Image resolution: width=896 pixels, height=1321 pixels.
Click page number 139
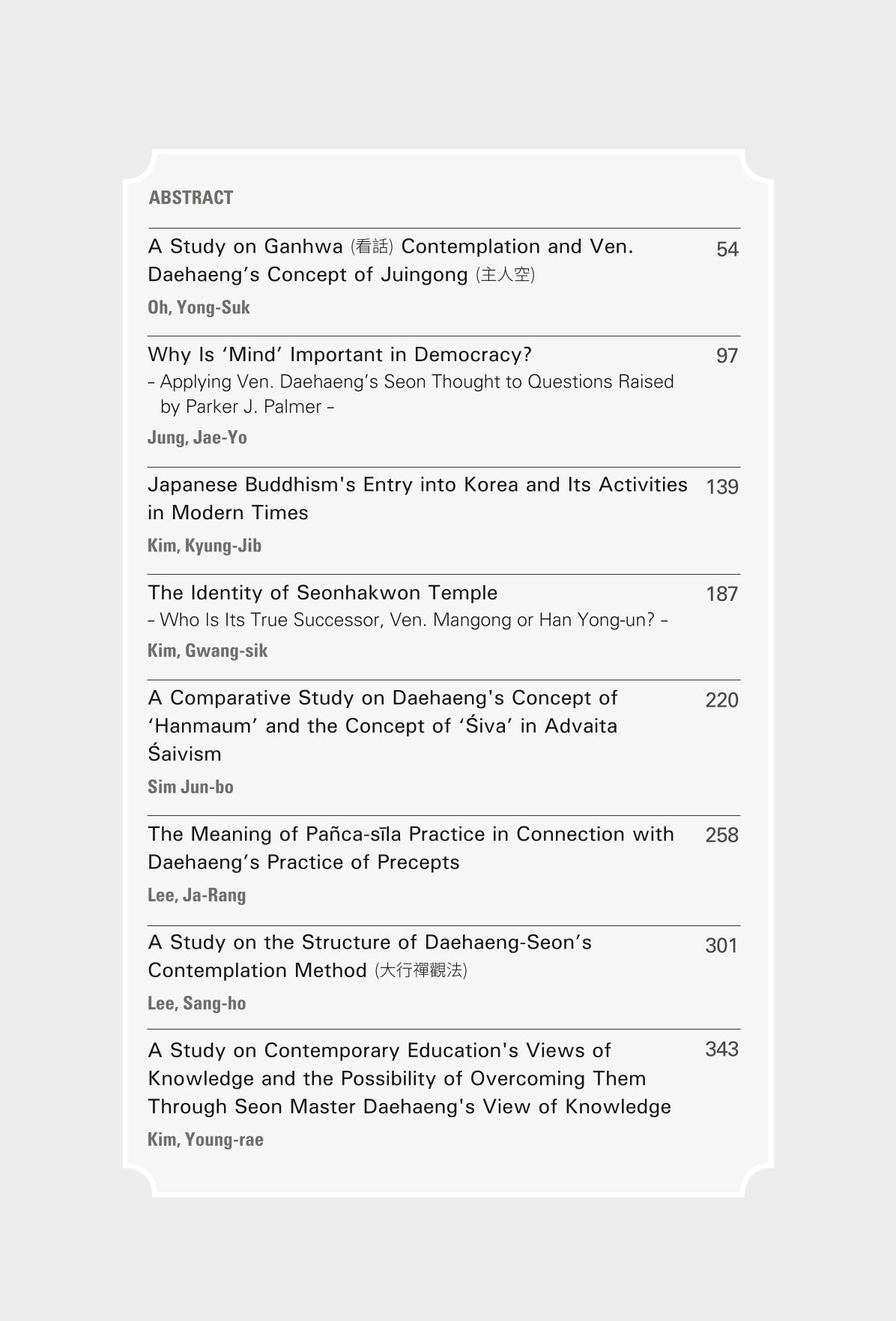coord(722,487)
